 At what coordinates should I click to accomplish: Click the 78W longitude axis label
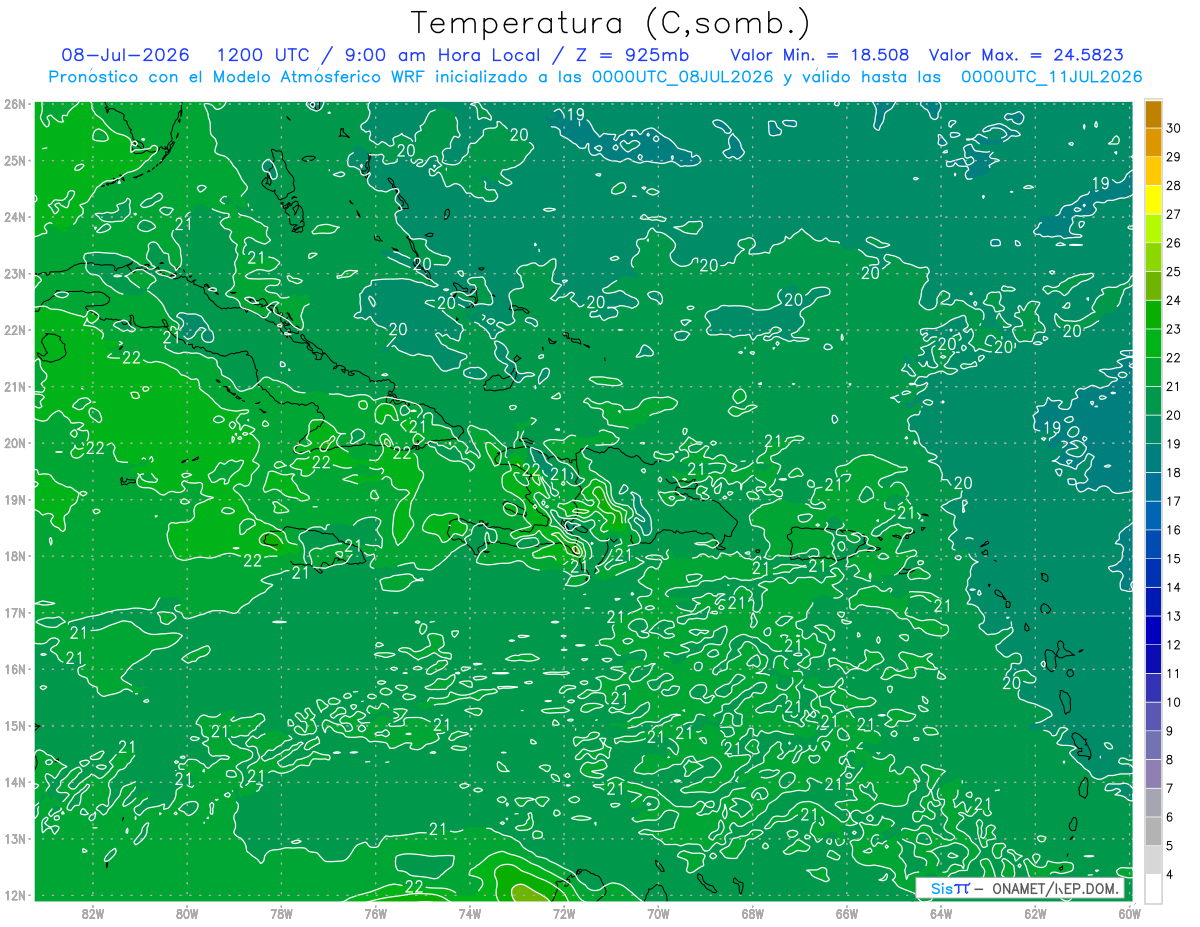(281, 913)
